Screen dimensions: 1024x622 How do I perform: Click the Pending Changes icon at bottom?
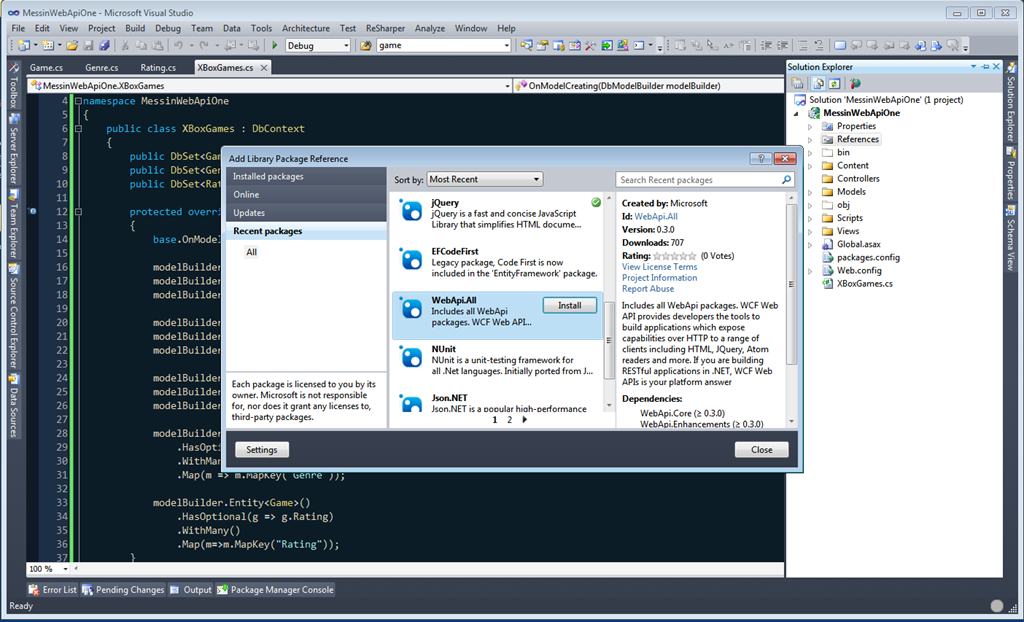[x=87, y=589]
